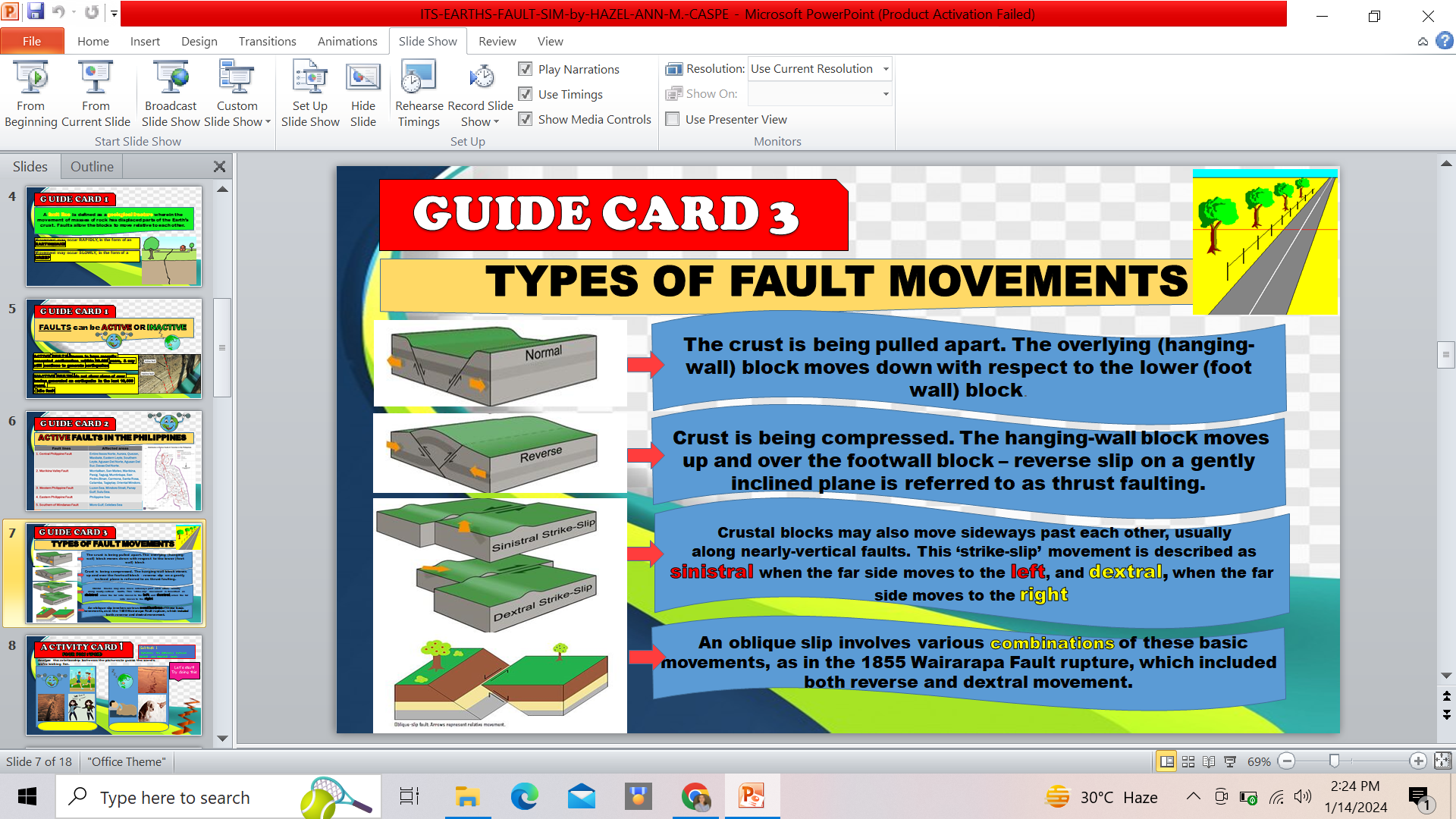The height and width of the screenshot is (819, 1456).
Task: Expand Record Slide Show dropdown arrow
Action: click(x=496, y=122)
